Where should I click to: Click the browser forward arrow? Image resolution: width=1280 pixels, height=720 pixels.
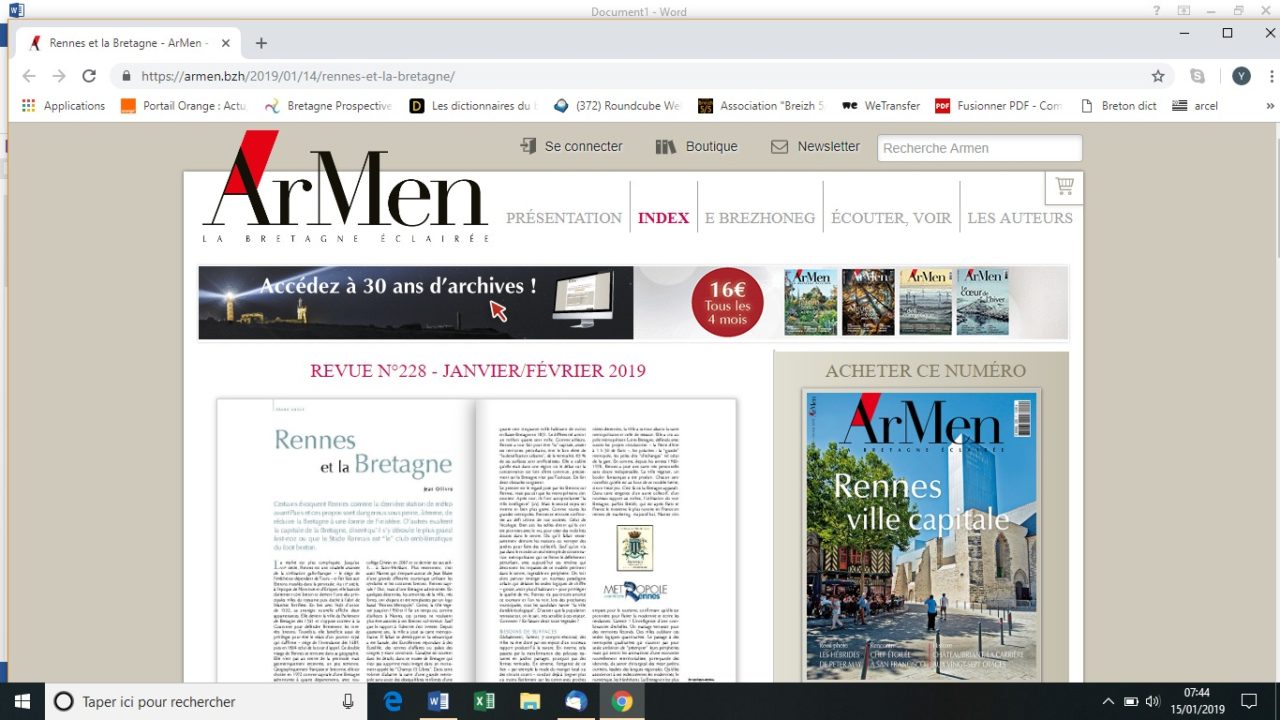(59, 76)
